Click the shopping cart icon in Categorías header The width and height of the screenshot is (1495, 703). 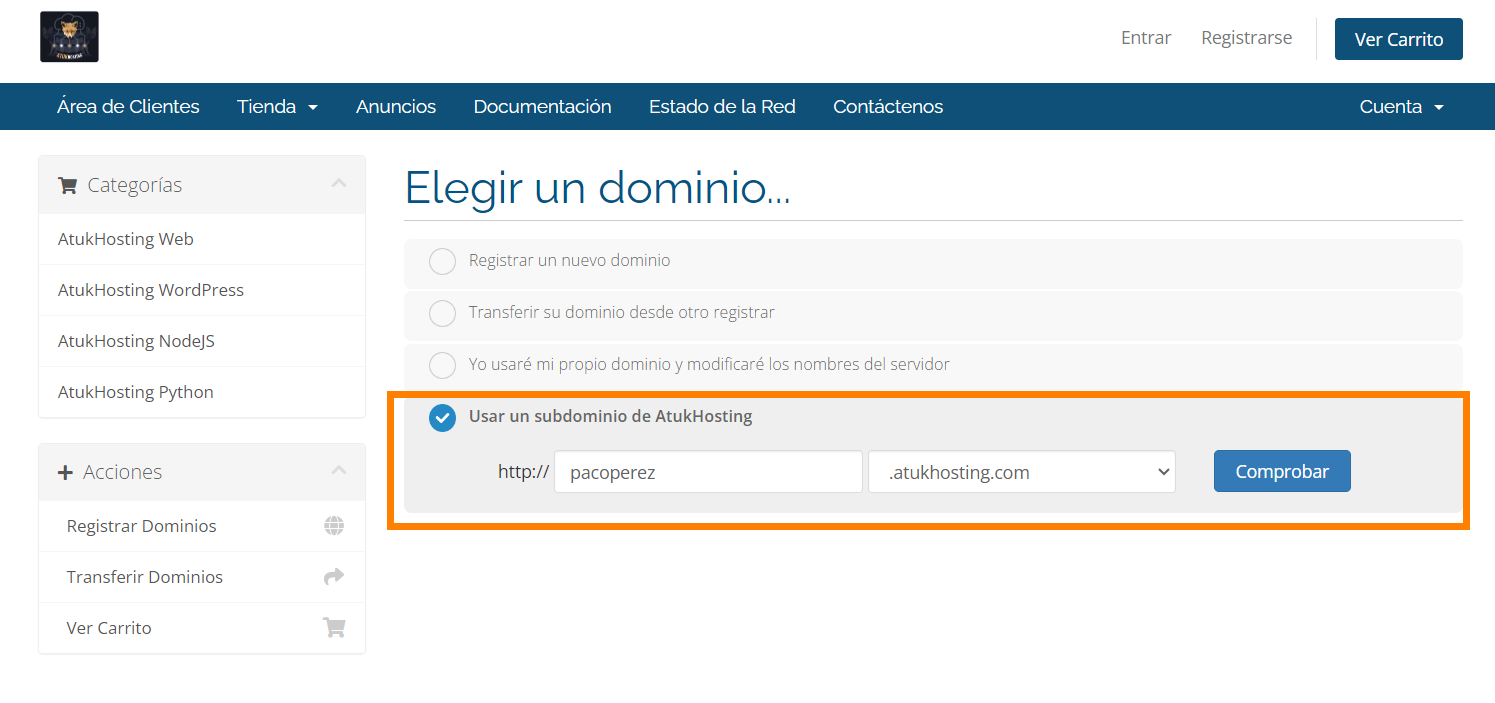67,185
